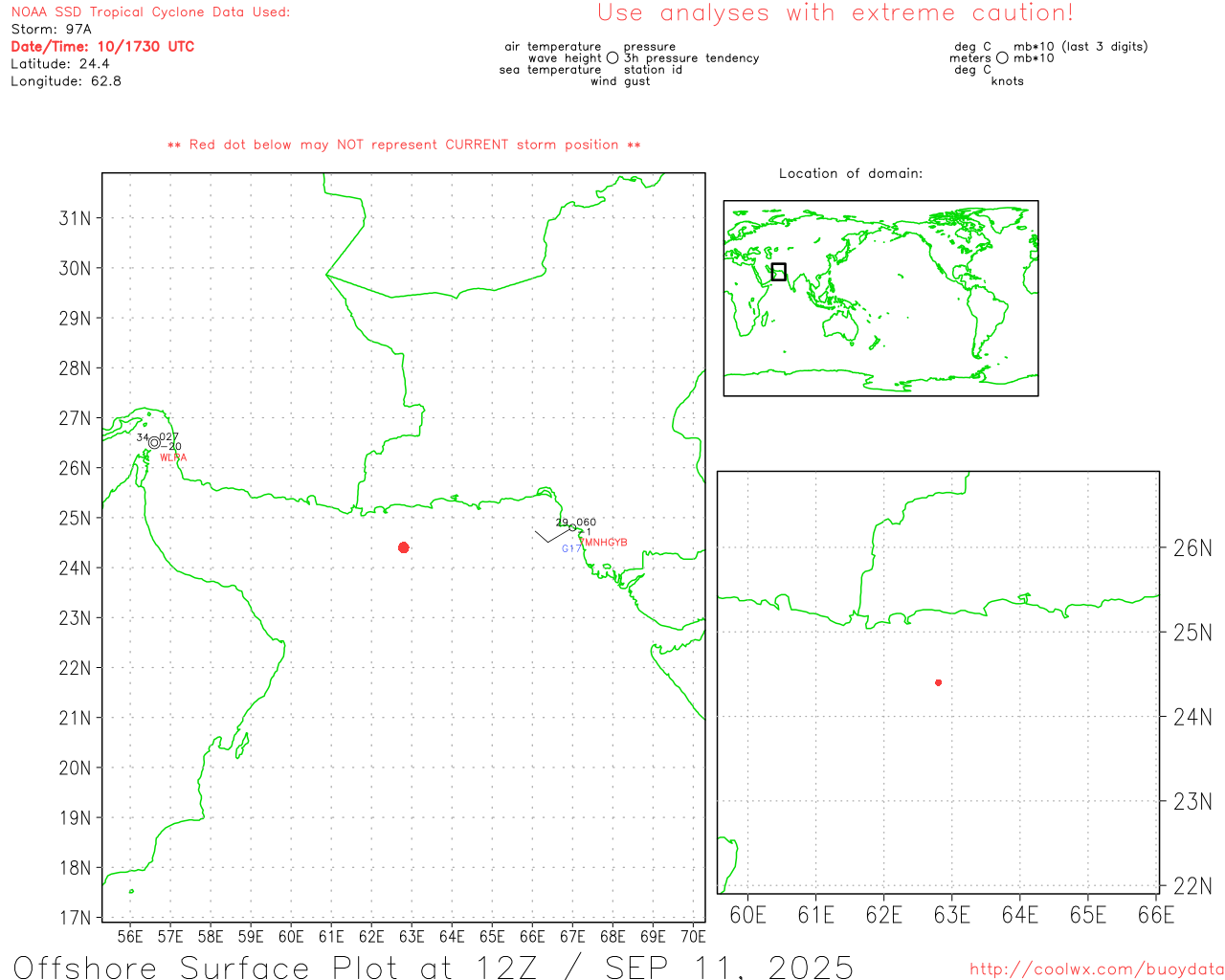Click the '22N' label on the inset map
This screenshot has height=980, width=1225.
click(x=1192, y=886)
